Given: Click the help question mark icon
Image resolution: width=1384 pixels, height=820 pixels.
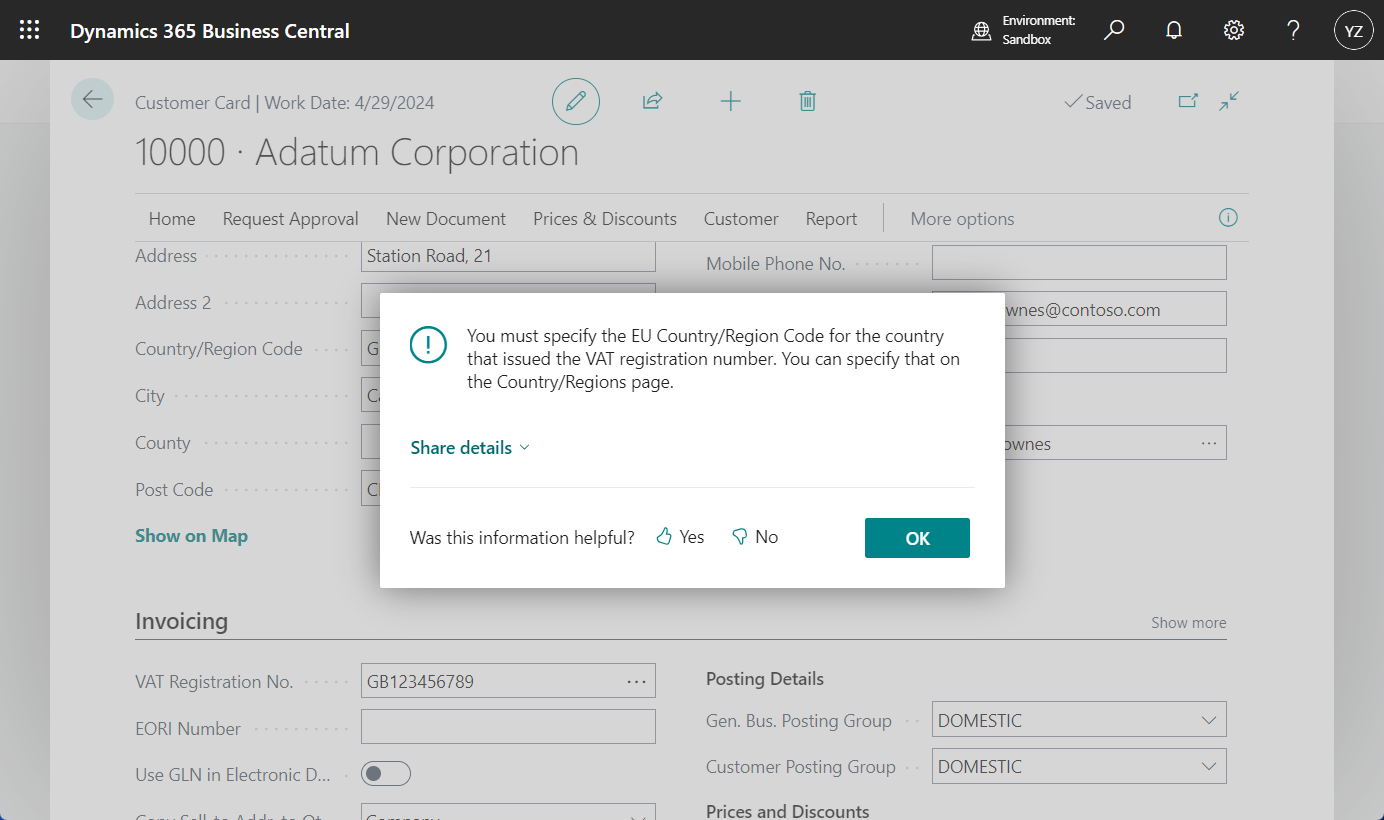Looking at the screenshot, I should [1293, 29].
